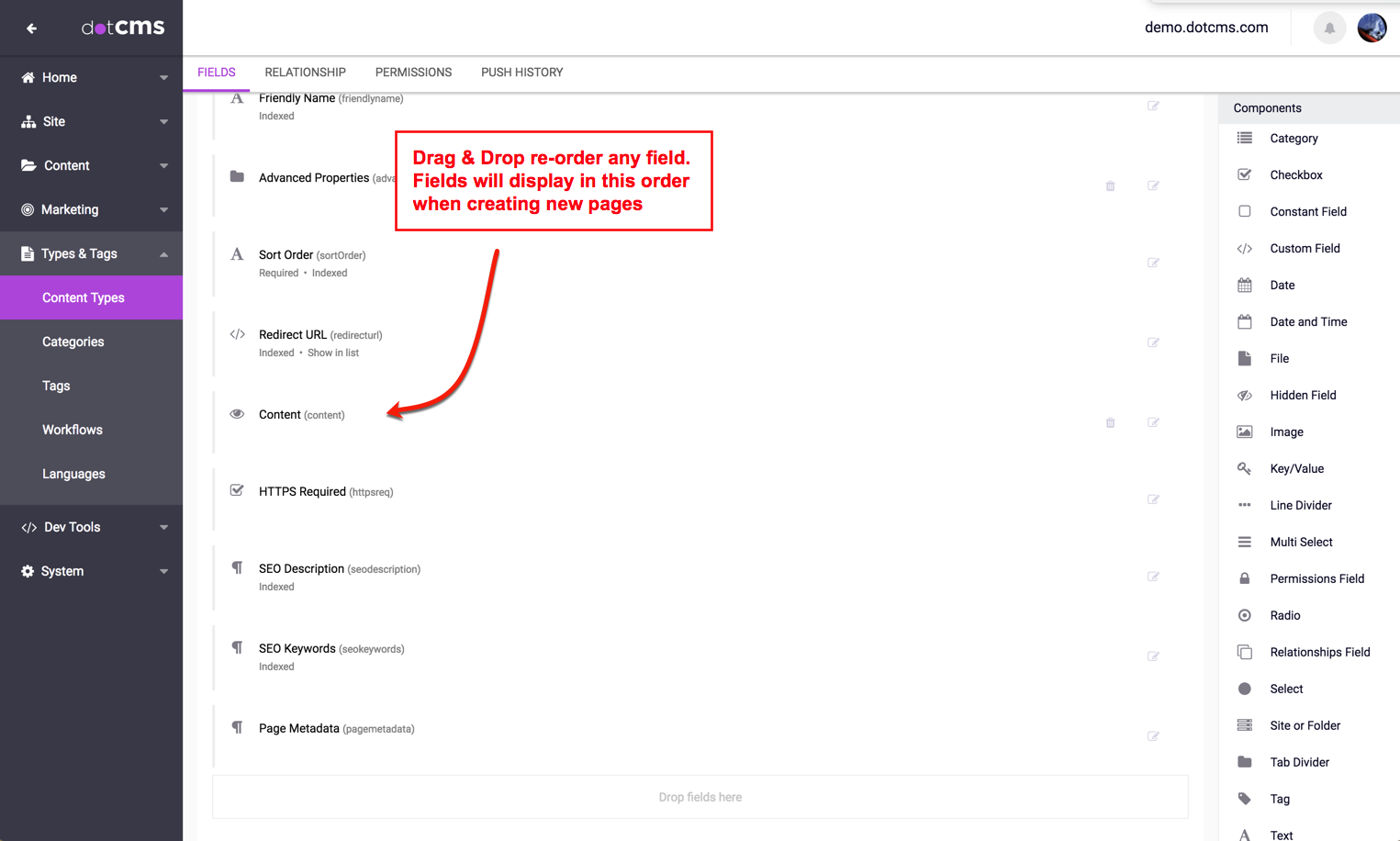
Task: Open the user avatar profile menu
Action: tap(1372, 28)
